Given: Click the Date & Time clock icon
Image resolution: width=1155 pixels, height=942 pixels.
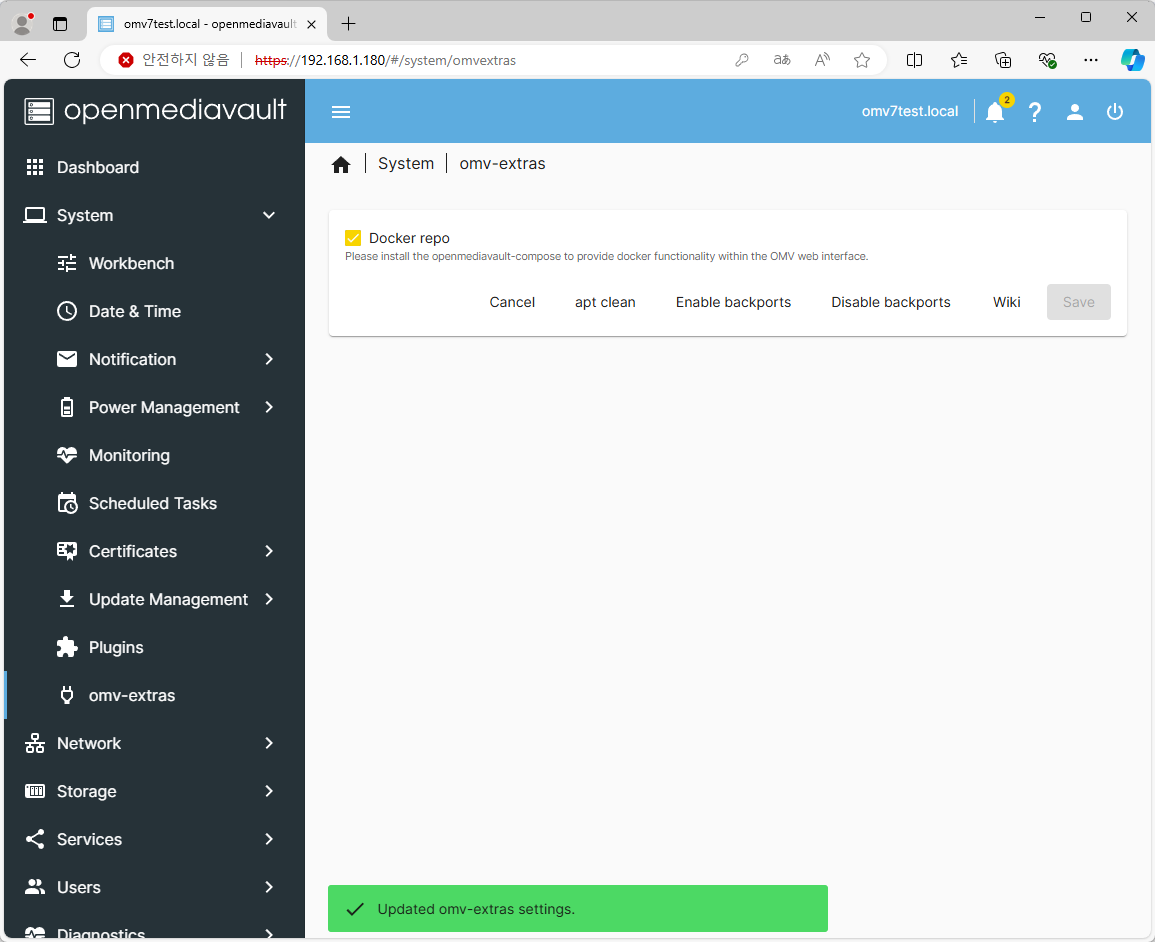Looking at the screenshot, I should point(67,311).
